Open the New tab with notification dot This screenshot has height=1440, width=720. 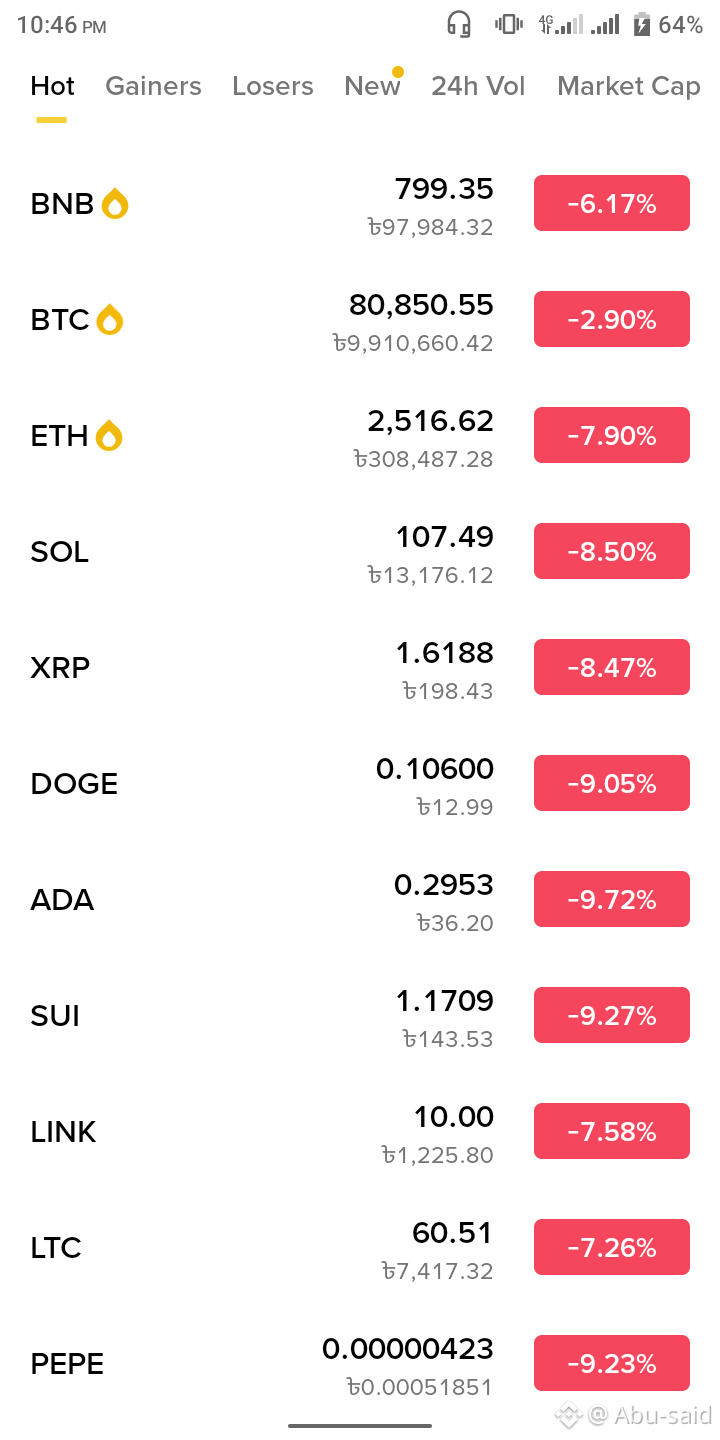point(373,86)
